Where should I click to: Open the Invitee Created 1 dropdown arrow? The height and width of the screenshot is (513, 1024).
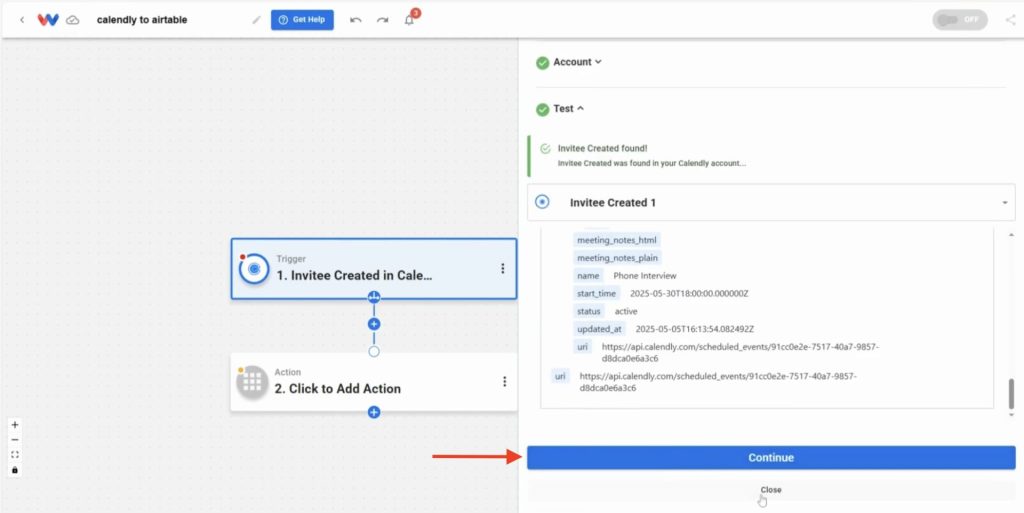(x=1005, y=203)
